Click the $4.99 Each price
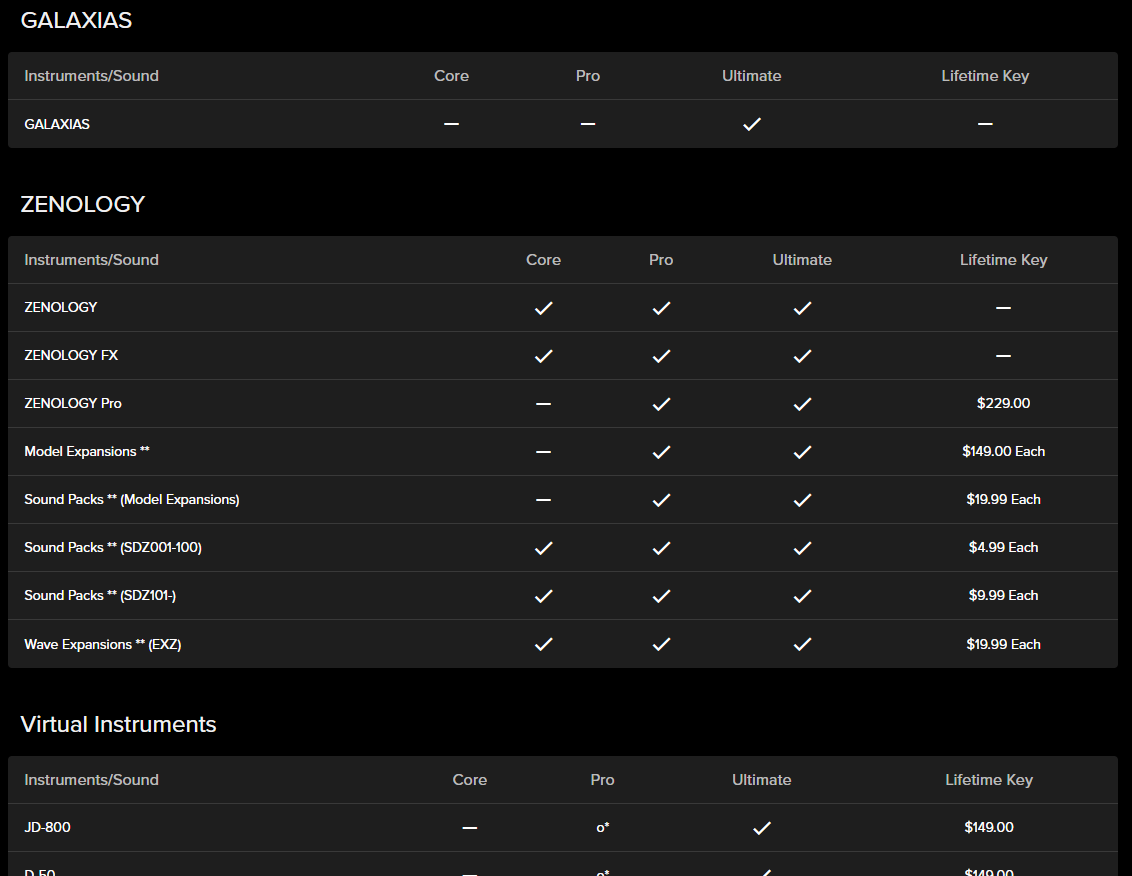 (1003, 547)
